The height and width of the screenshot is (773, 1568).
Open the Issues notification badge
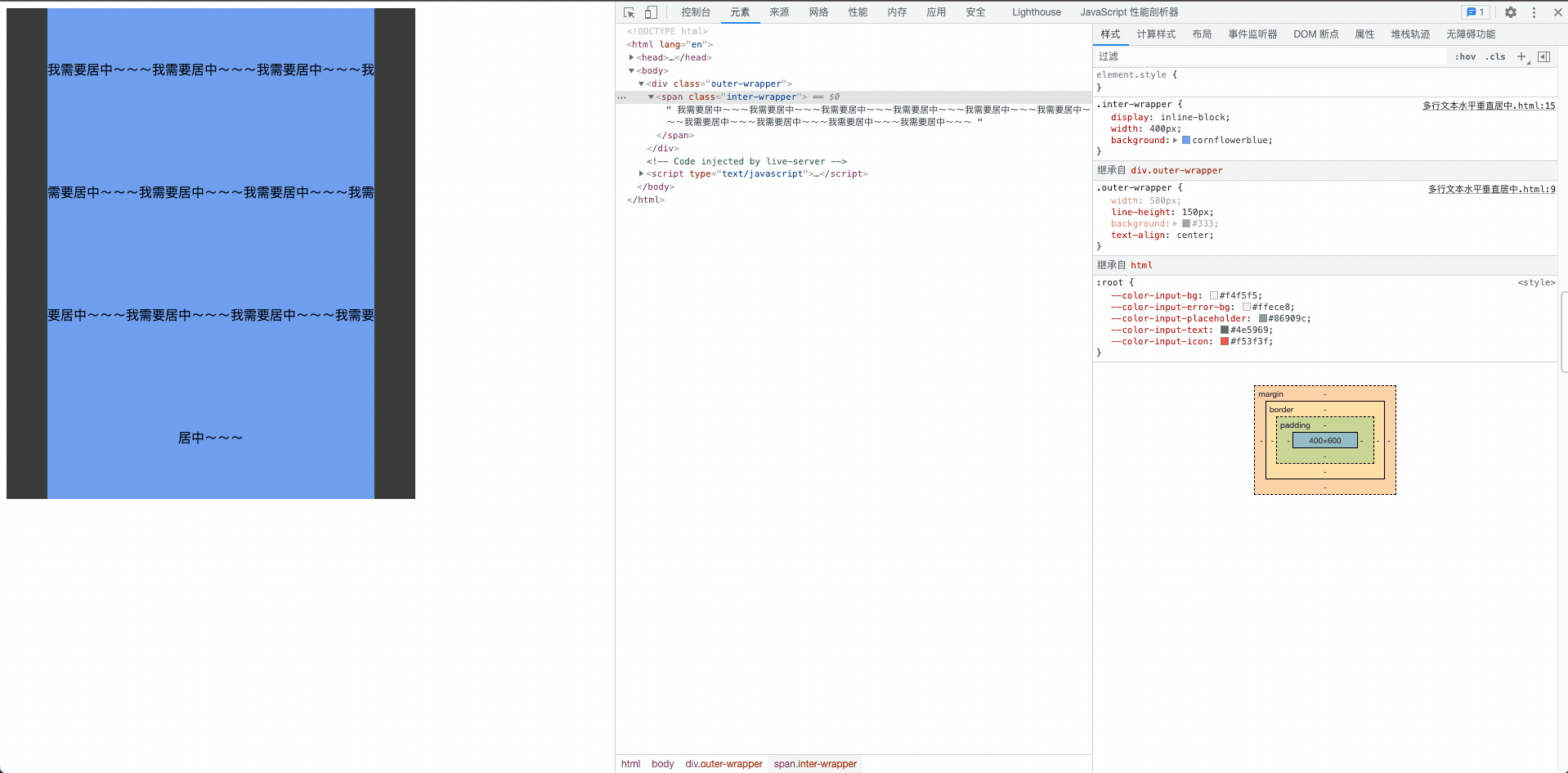(1473, 11)
